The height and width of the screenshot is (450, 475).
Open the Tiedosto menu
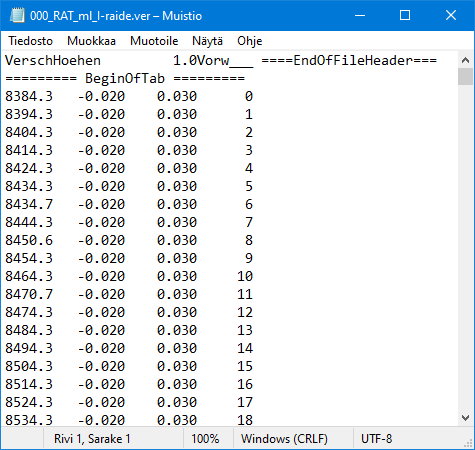30,41
